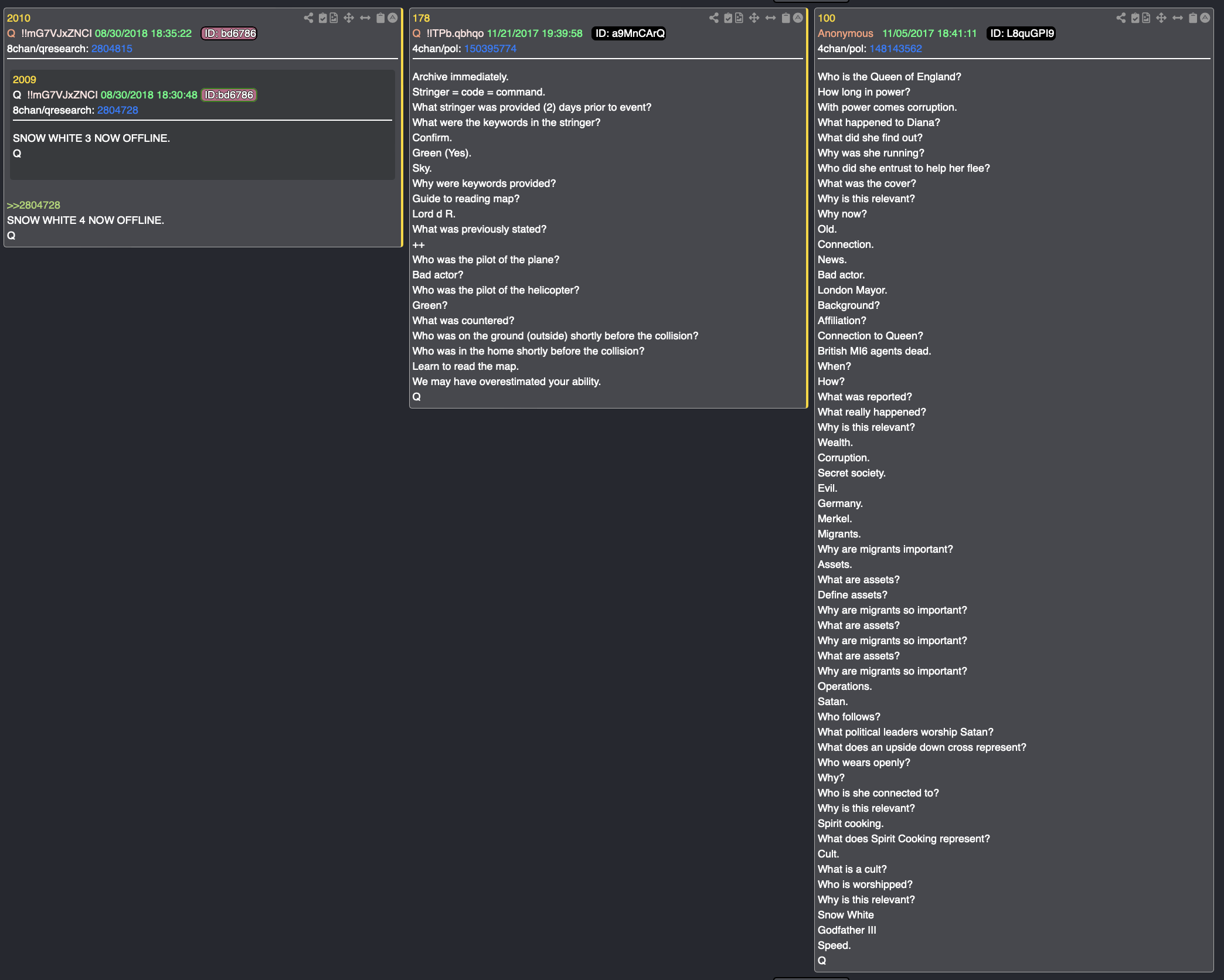Click 'Who is the Queen of England?'
The width and height of the screenshot is (1224, 980).
889,77
